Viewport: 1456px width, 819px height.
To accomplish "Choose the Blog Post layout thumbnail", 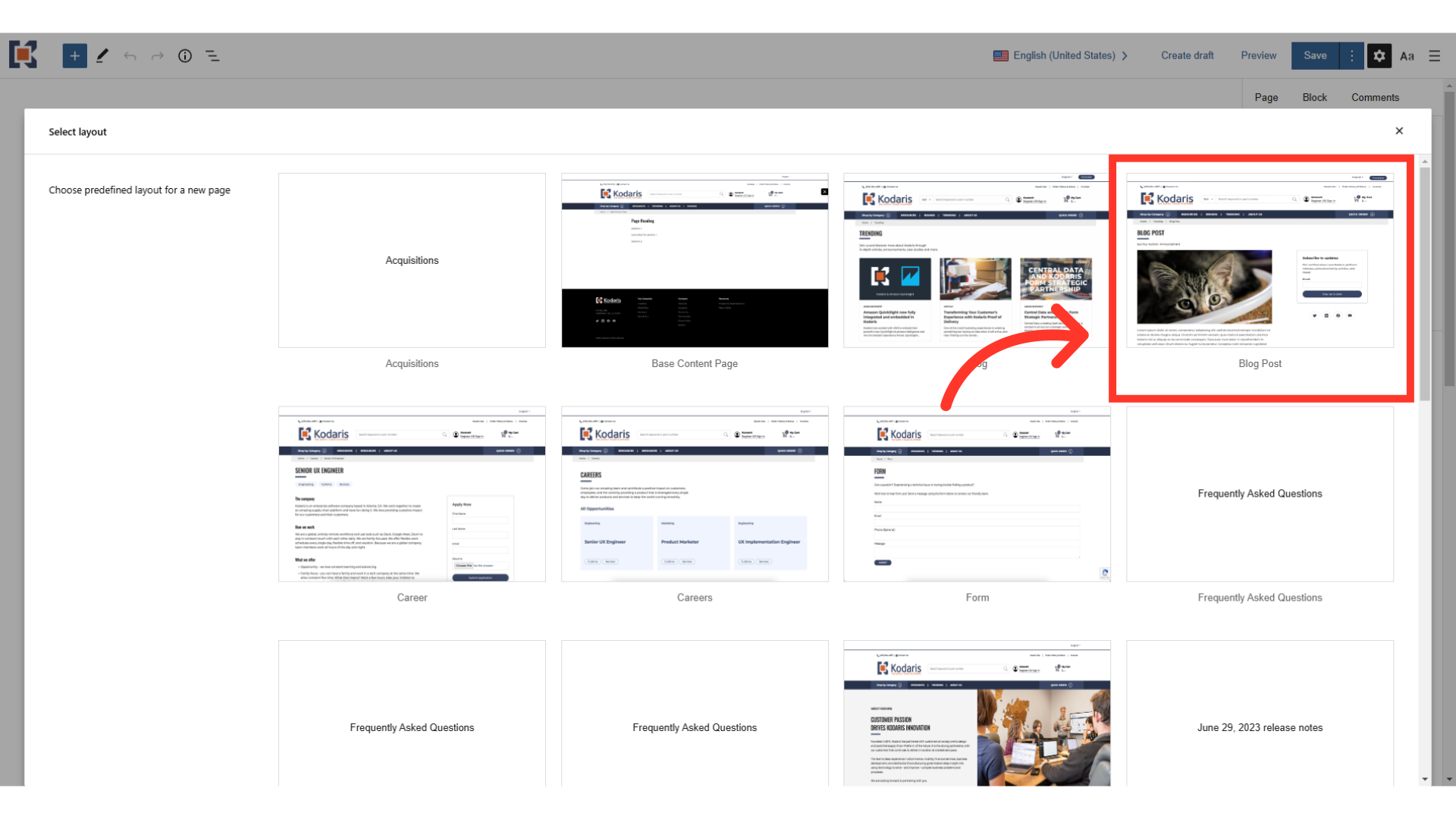I will pyautogui.click(x=1260, y=260).
